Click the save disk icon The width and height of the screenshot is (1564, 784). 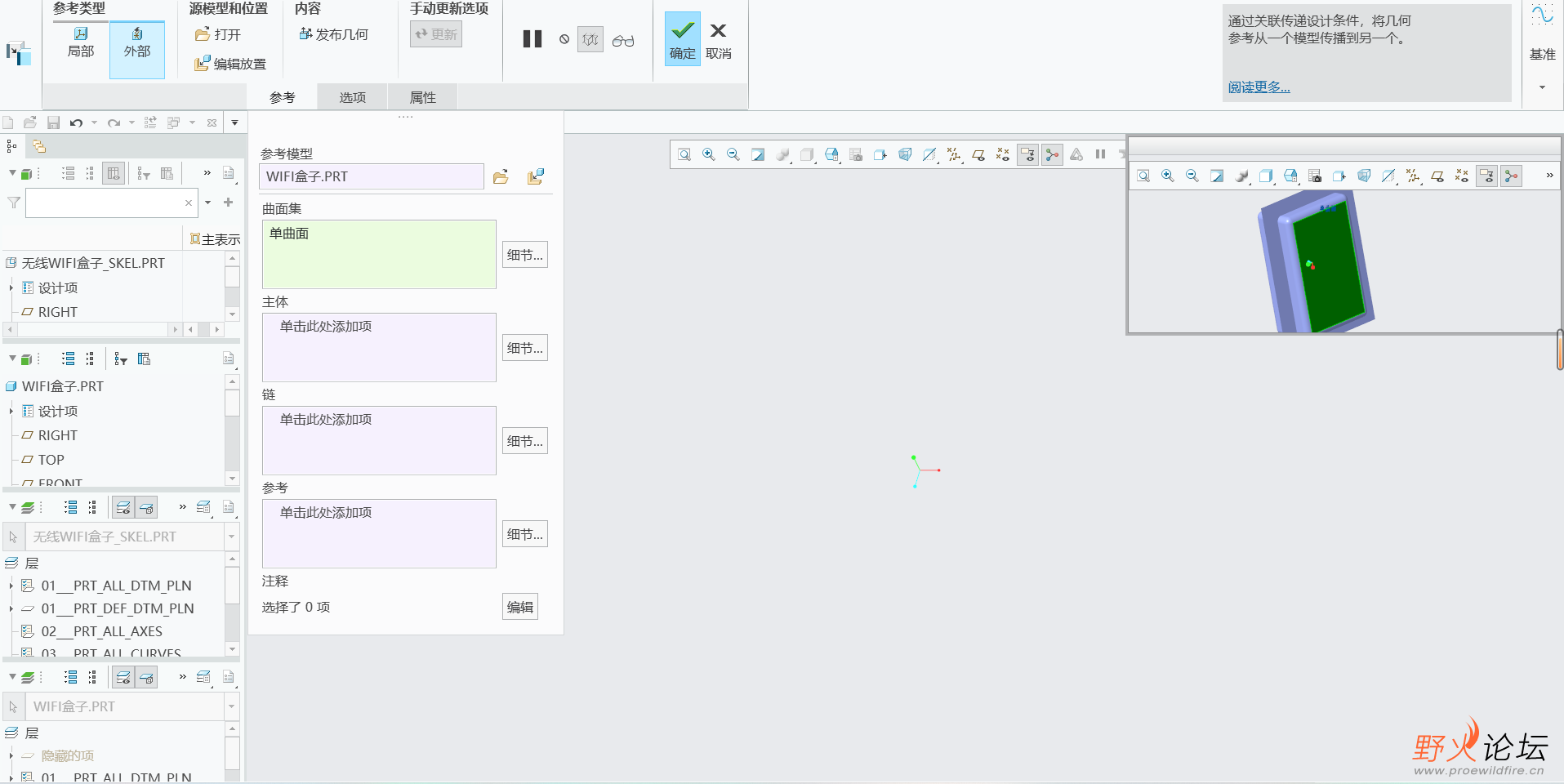[53, 122]
